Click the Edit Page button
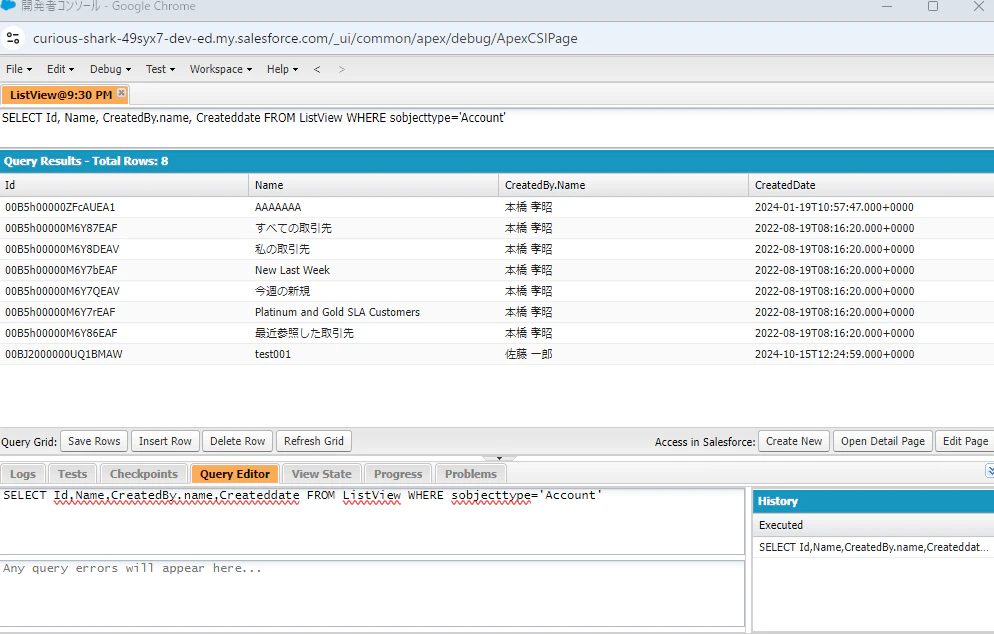 pos(965,441)
